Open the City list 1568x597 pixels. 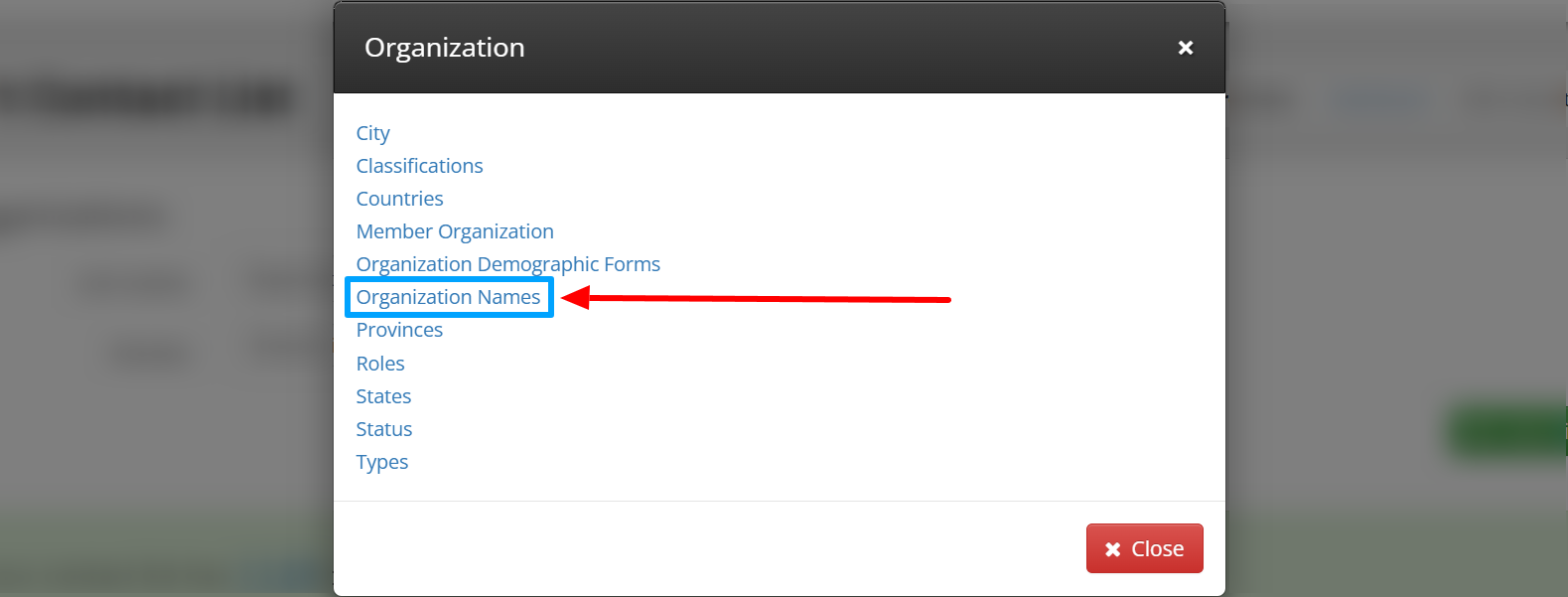(x=372, y=133)
